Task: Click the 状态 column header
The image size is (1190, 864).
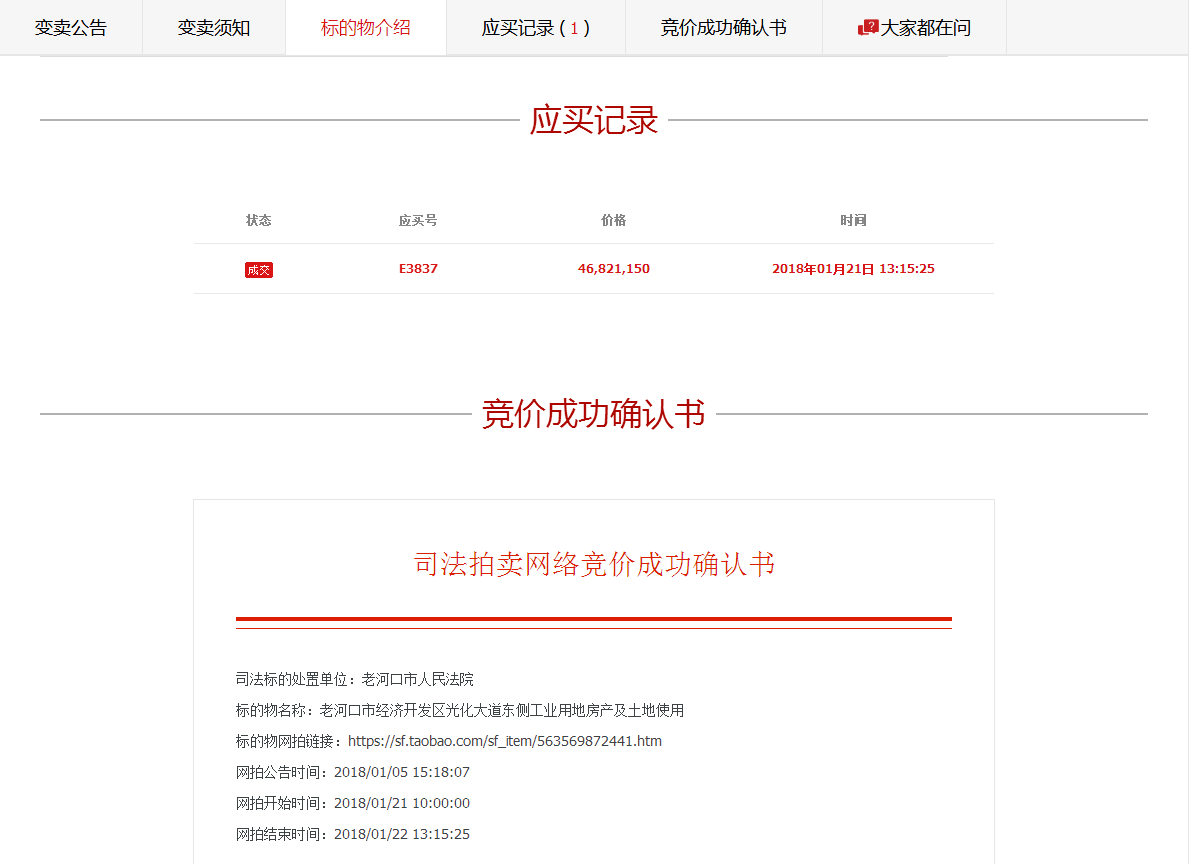Action: point(259,220)
